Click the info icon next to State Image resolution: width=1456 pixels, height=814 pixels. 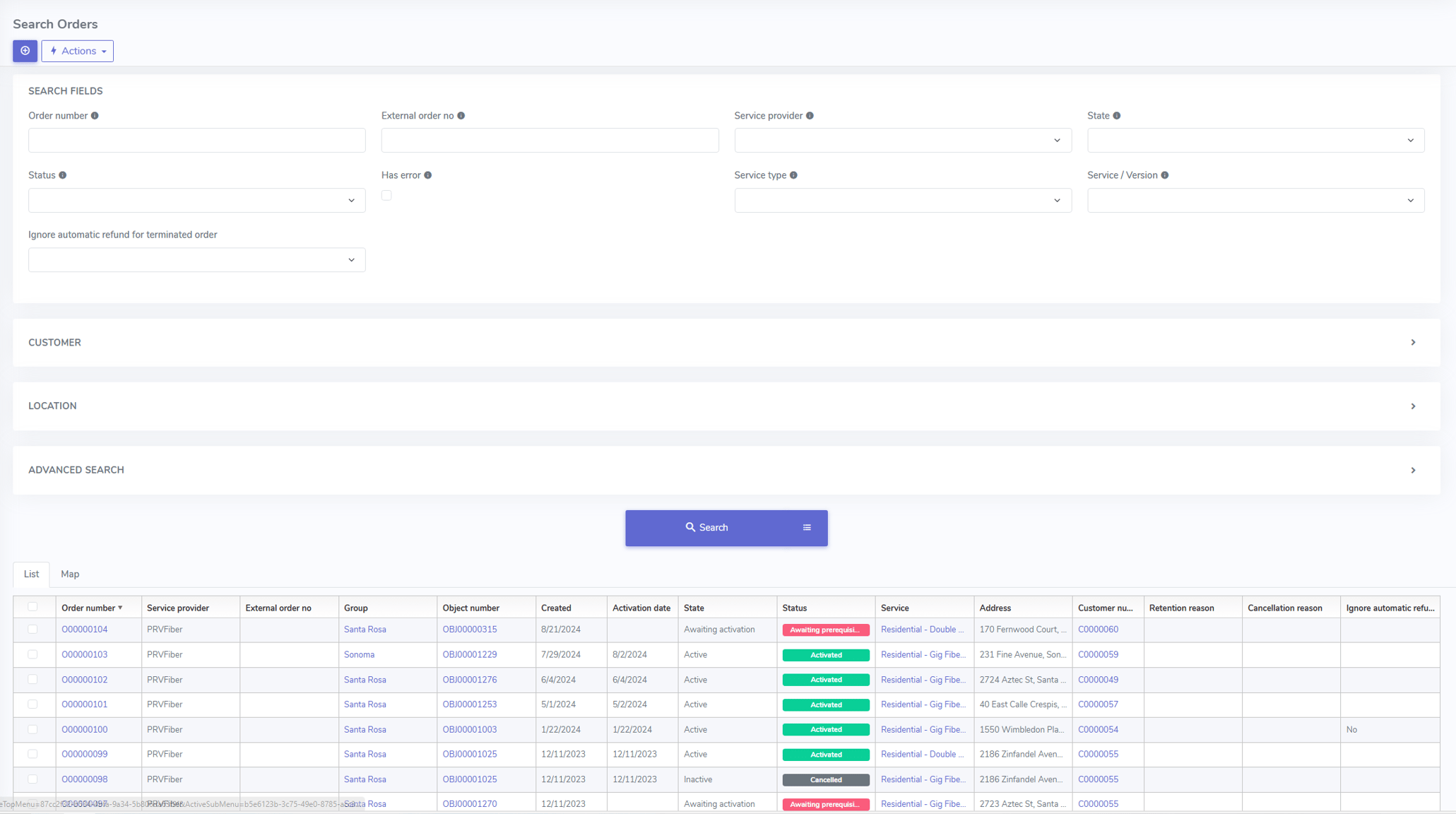1118,115
